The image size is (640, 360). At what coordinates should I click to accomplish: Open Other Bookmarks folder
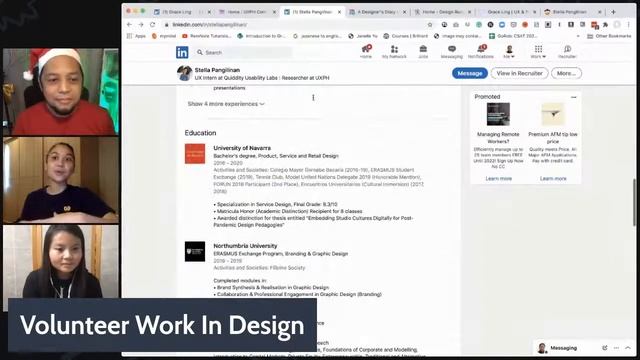tap(609, 36)
